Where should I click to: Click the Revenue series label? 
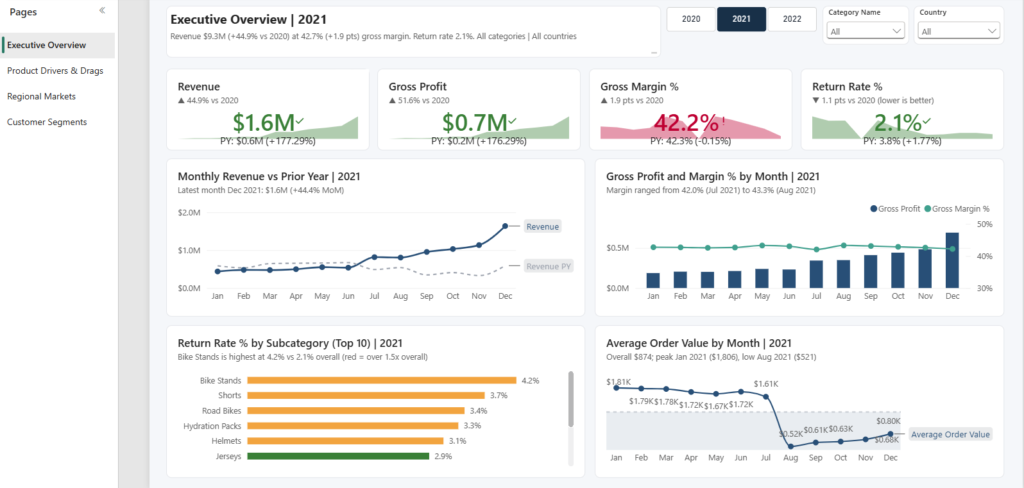tap(543, 227)
